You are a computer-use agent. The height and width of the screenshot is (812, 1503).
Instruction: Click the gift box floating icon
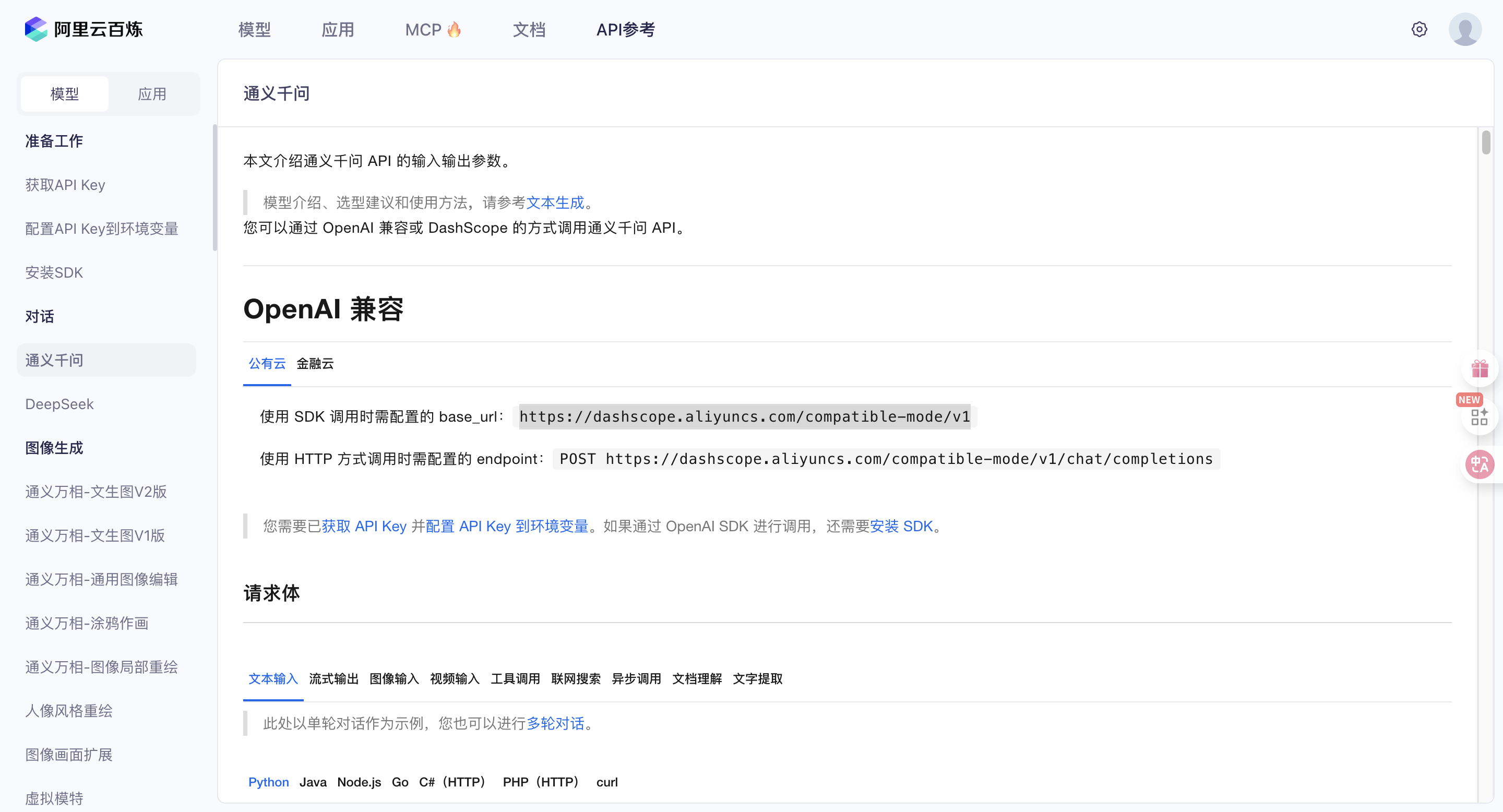(x=1480, y=369)
